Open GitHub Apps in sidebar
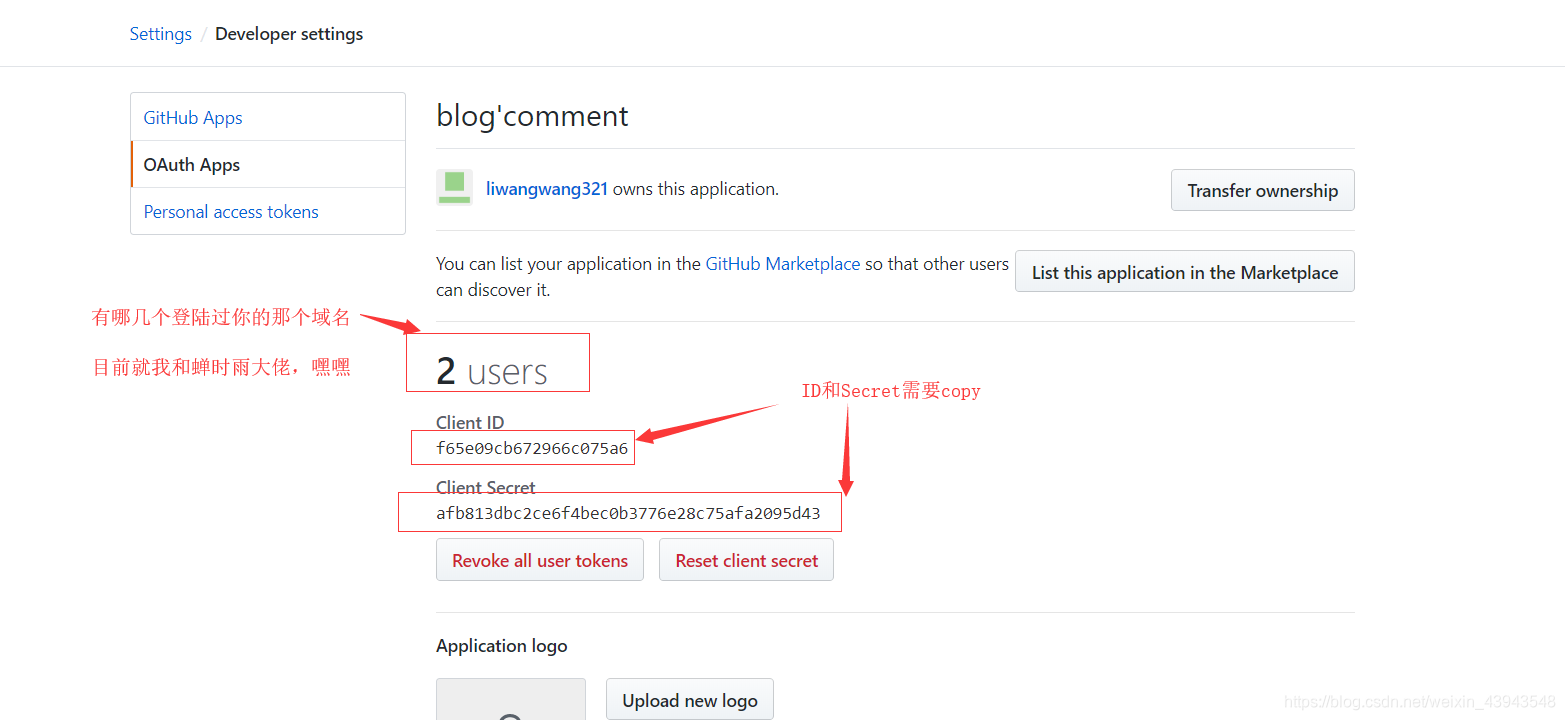The height and width of the screenshot is (720, 1565). pyautogui.click(x=268, y=117)
